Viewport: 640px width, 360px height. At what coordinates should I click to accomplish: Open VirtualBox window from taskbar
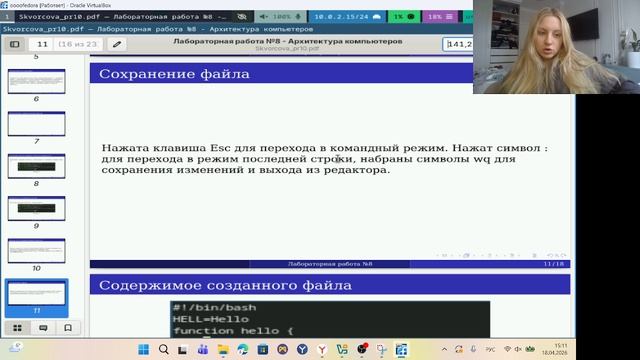tap(401, 349)
